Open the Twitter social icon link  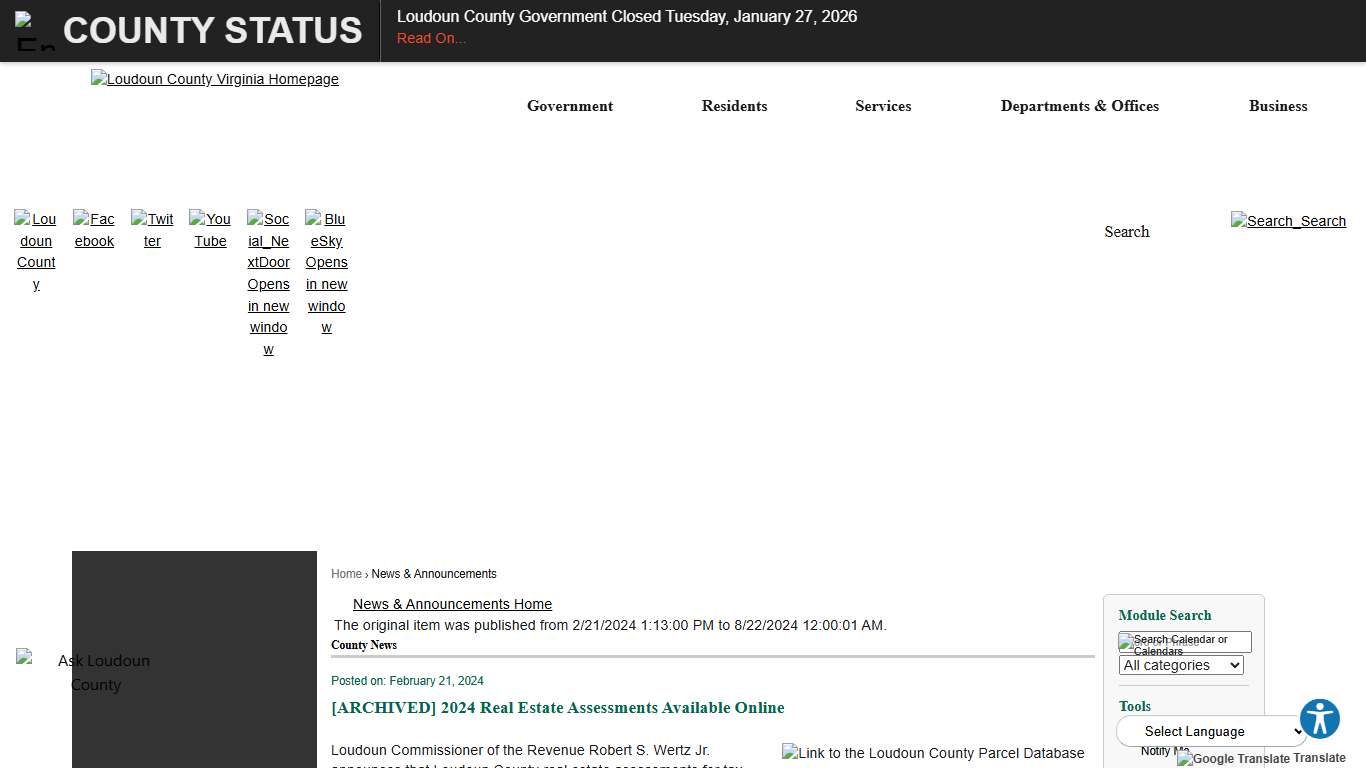click(x=152, y=230)
